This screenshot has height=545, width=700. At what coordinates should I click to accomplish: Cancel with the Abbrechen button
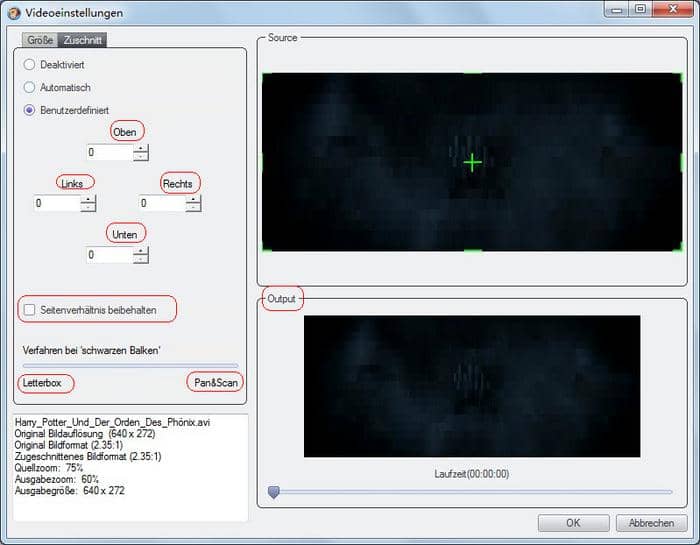pos(651,523)
